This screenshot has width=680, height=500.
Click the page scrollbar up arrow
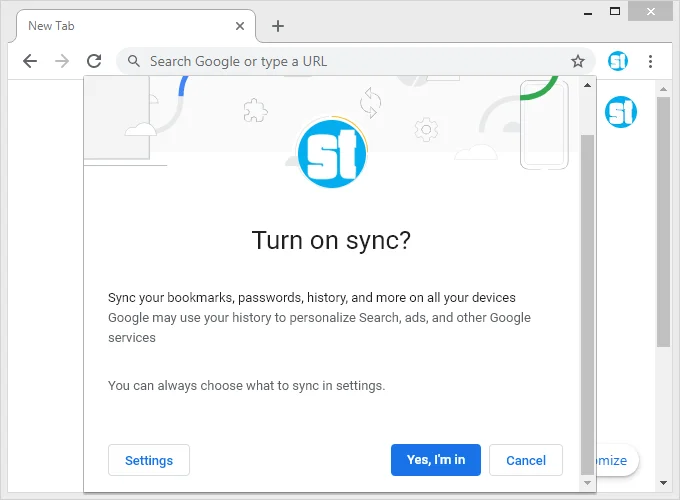pos(663,89)
